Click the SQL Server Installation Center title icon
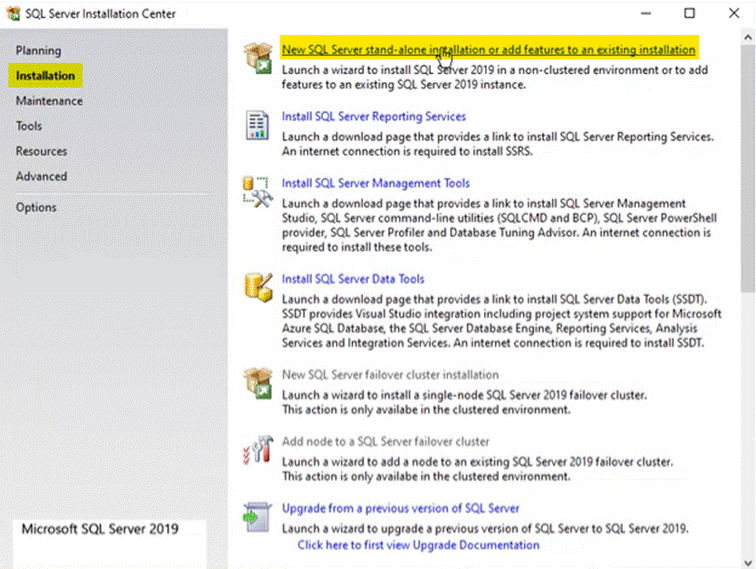 pyautogui.click(x=14, y=14)
